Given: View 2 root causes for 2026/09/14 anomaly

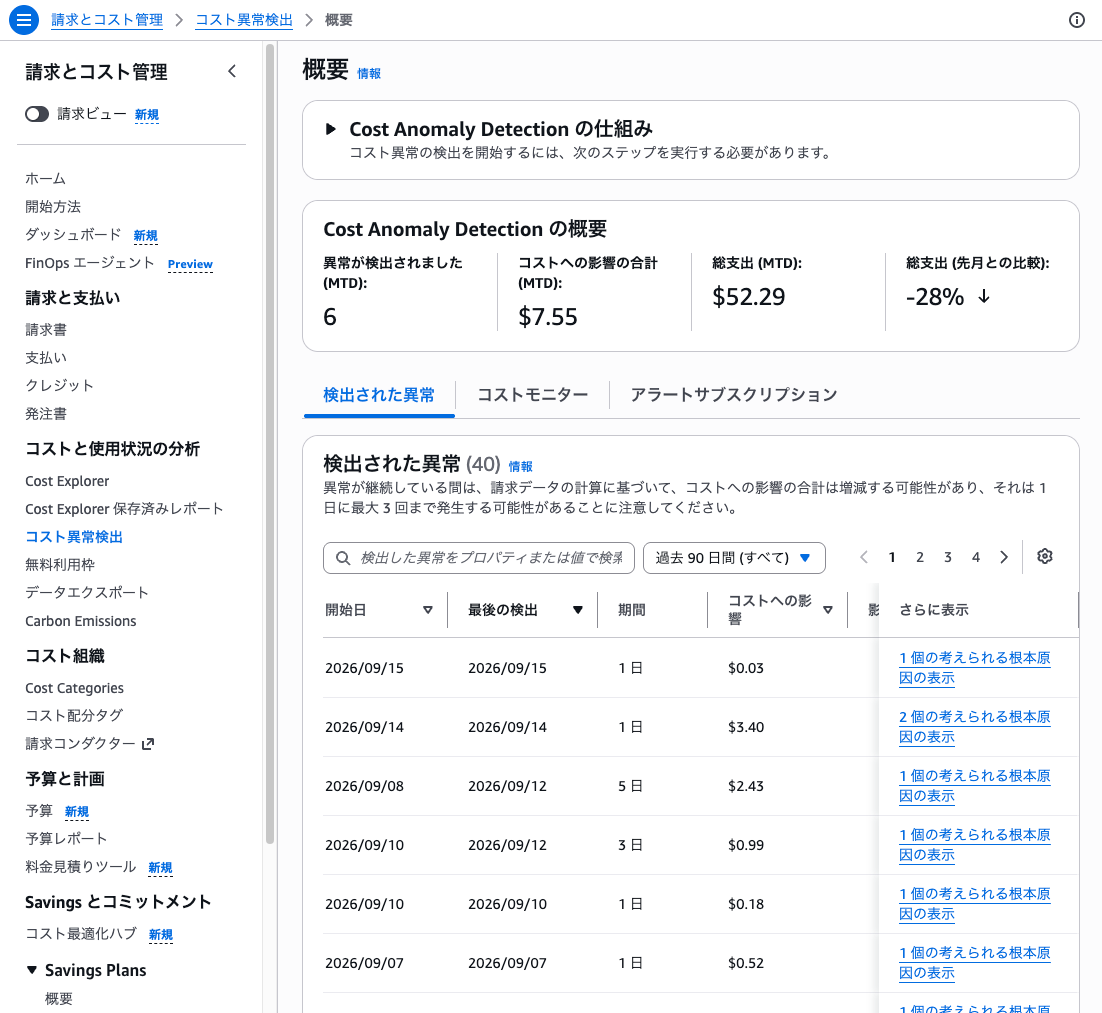Looking at the screenshot, I should coord(974,727).
